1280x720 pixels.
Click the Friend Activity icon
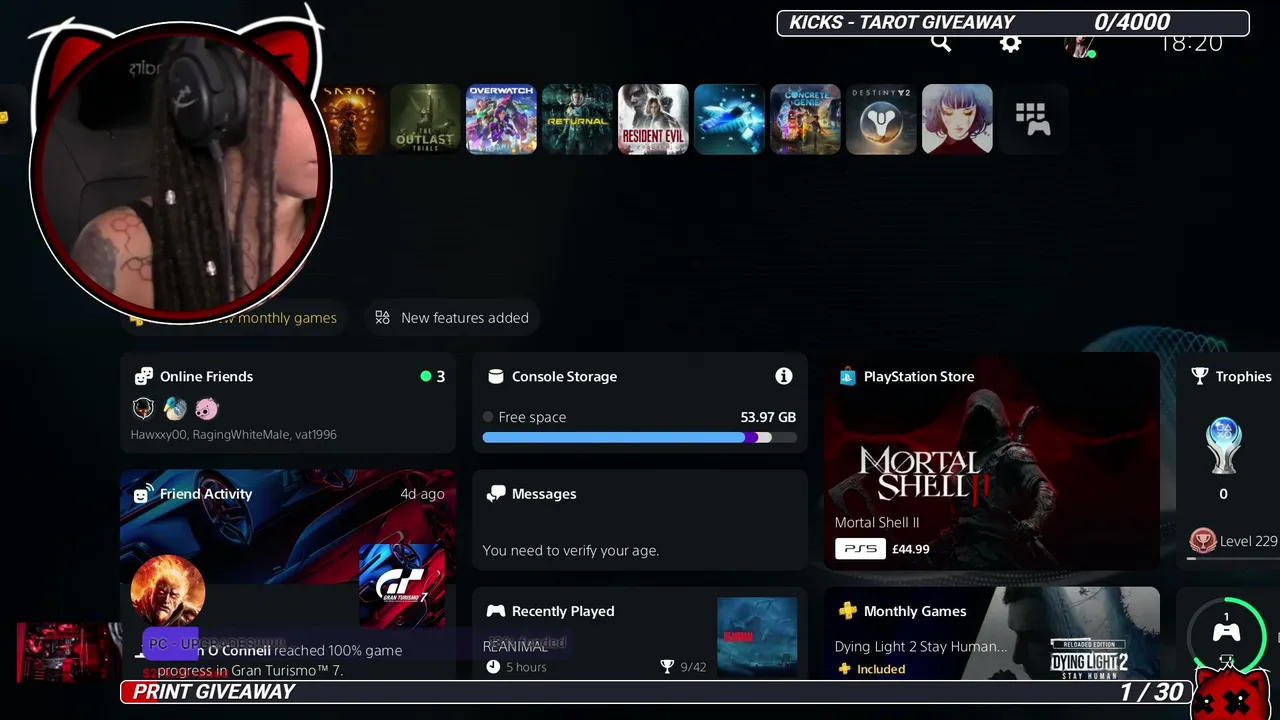[143, 493]
